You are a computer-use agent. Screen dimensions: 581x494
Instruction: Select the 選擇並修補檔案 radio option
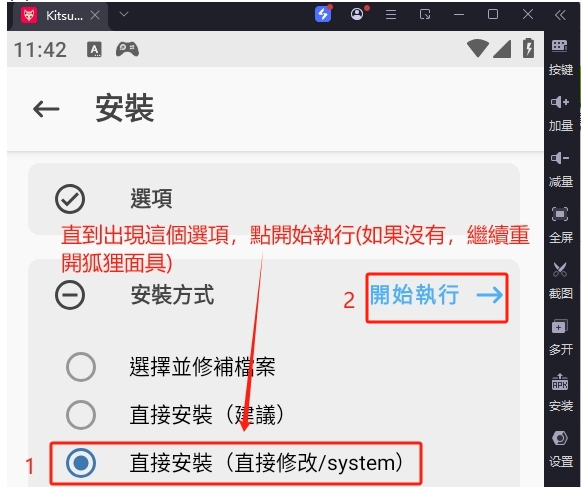pos(81,367)
